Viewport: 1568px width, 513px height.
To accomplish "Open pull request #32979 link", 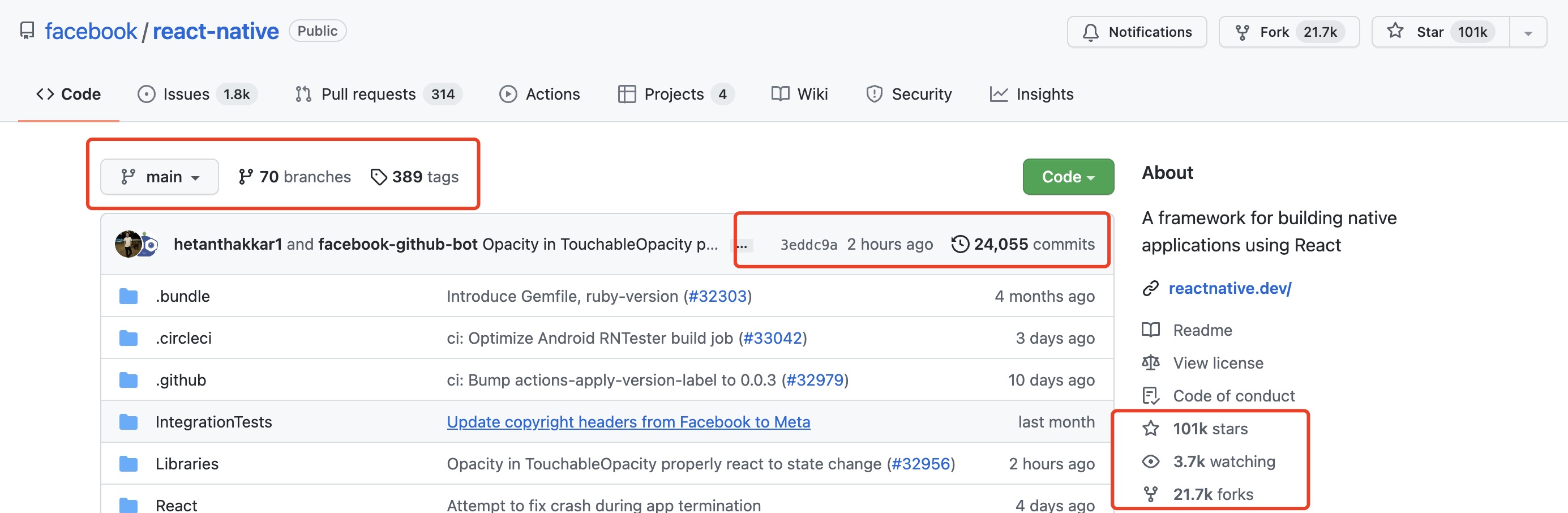I will click(x=815, y=380).
